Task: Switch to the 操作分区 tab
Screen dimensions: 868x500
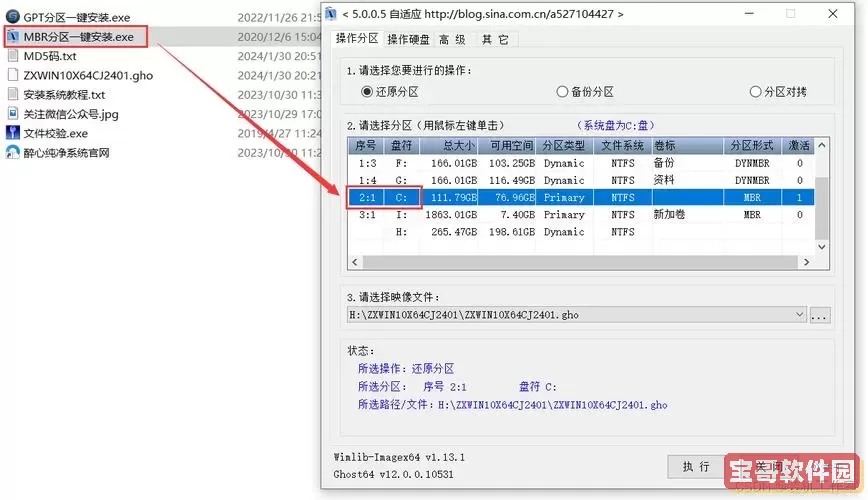Action: [356, 39]
